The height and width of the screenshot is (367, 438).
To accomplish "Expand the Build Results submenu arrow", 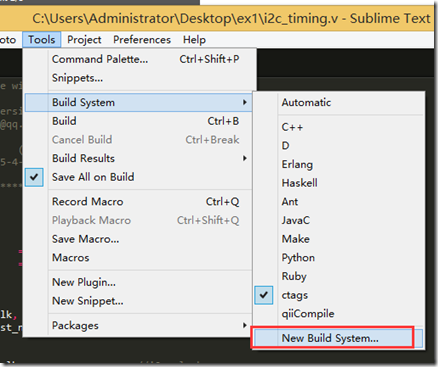I will [x=245, y=158].
